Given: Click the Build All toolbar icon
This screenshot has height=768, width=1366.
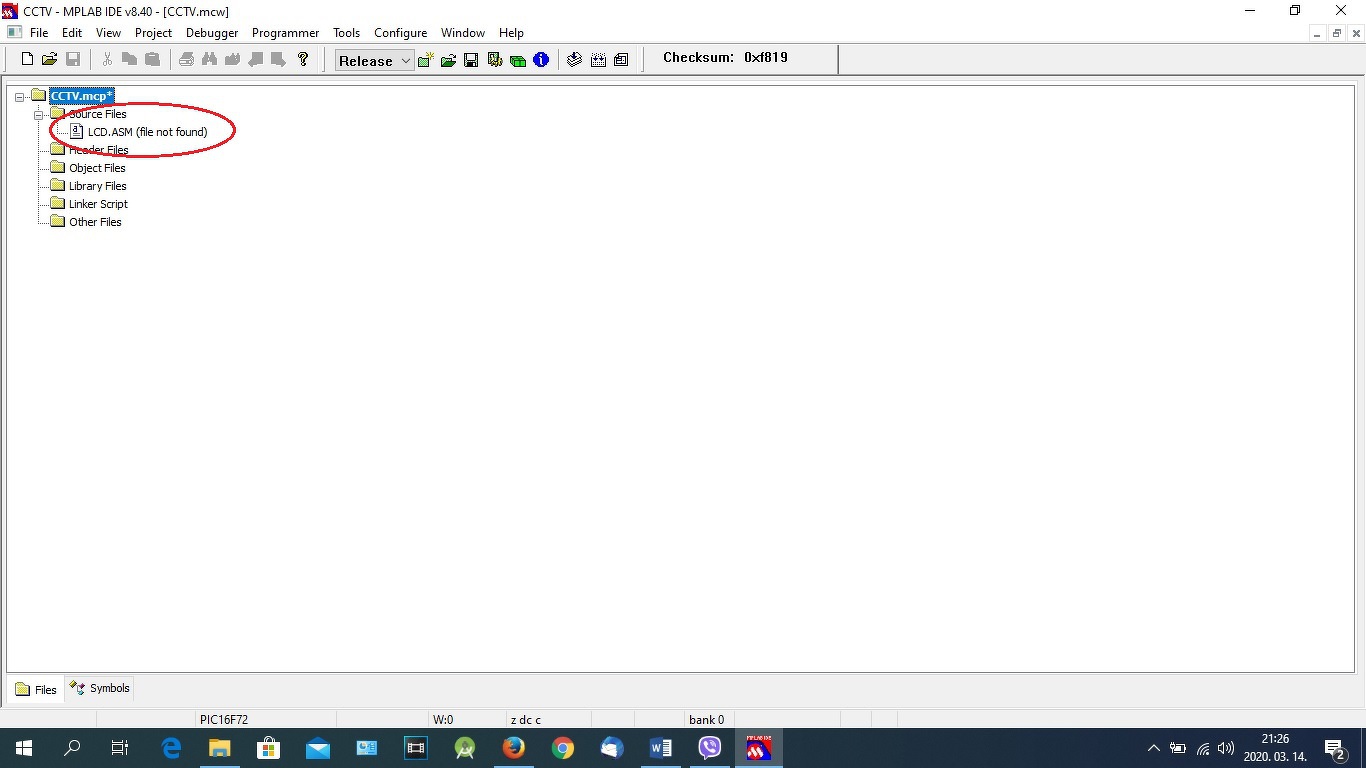Looking at the screenshot, I should pyautogui.click(x=598, y=60).
